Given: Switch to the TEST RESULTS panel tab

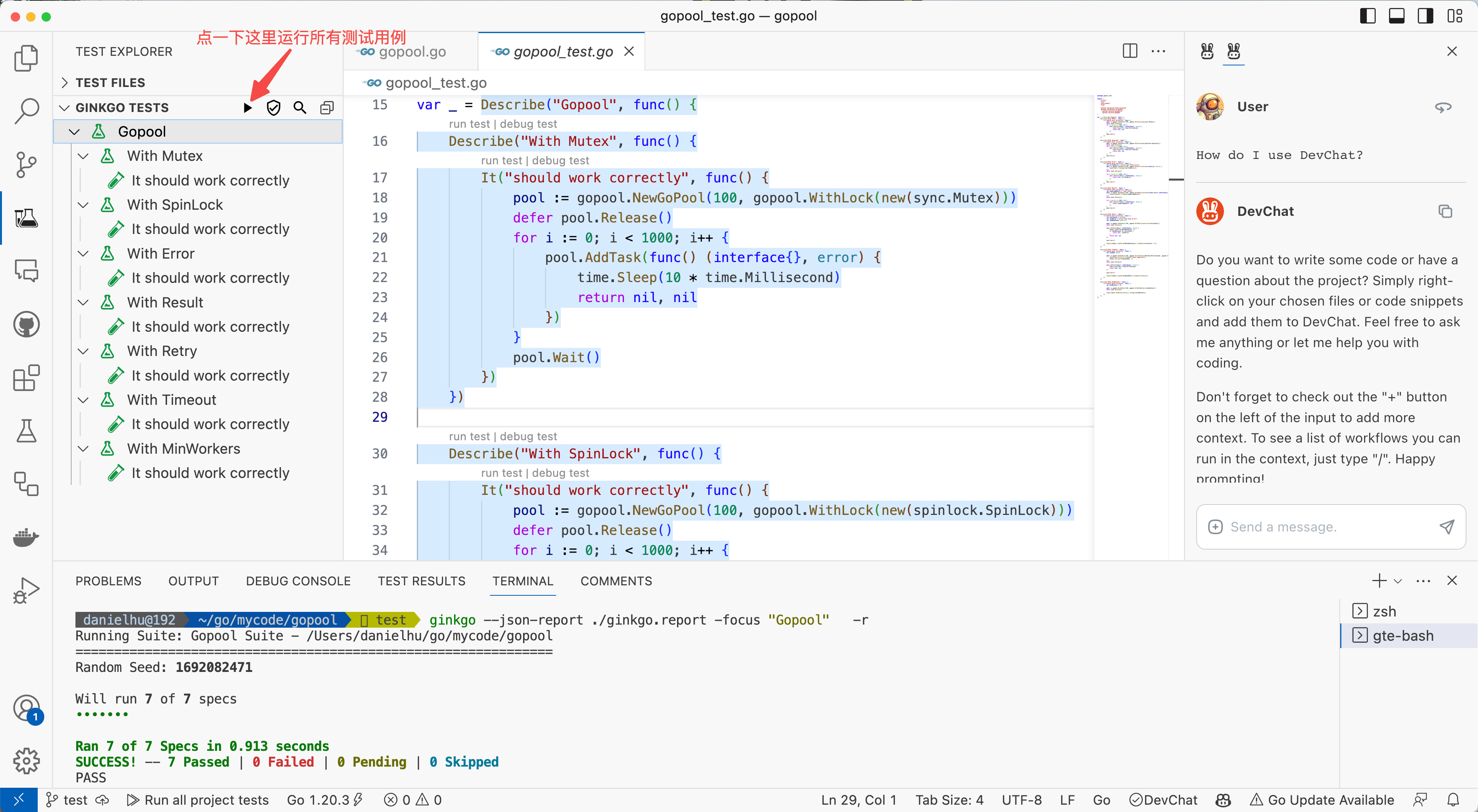Looking at the screenshot, I should click(x=421, y=581).
